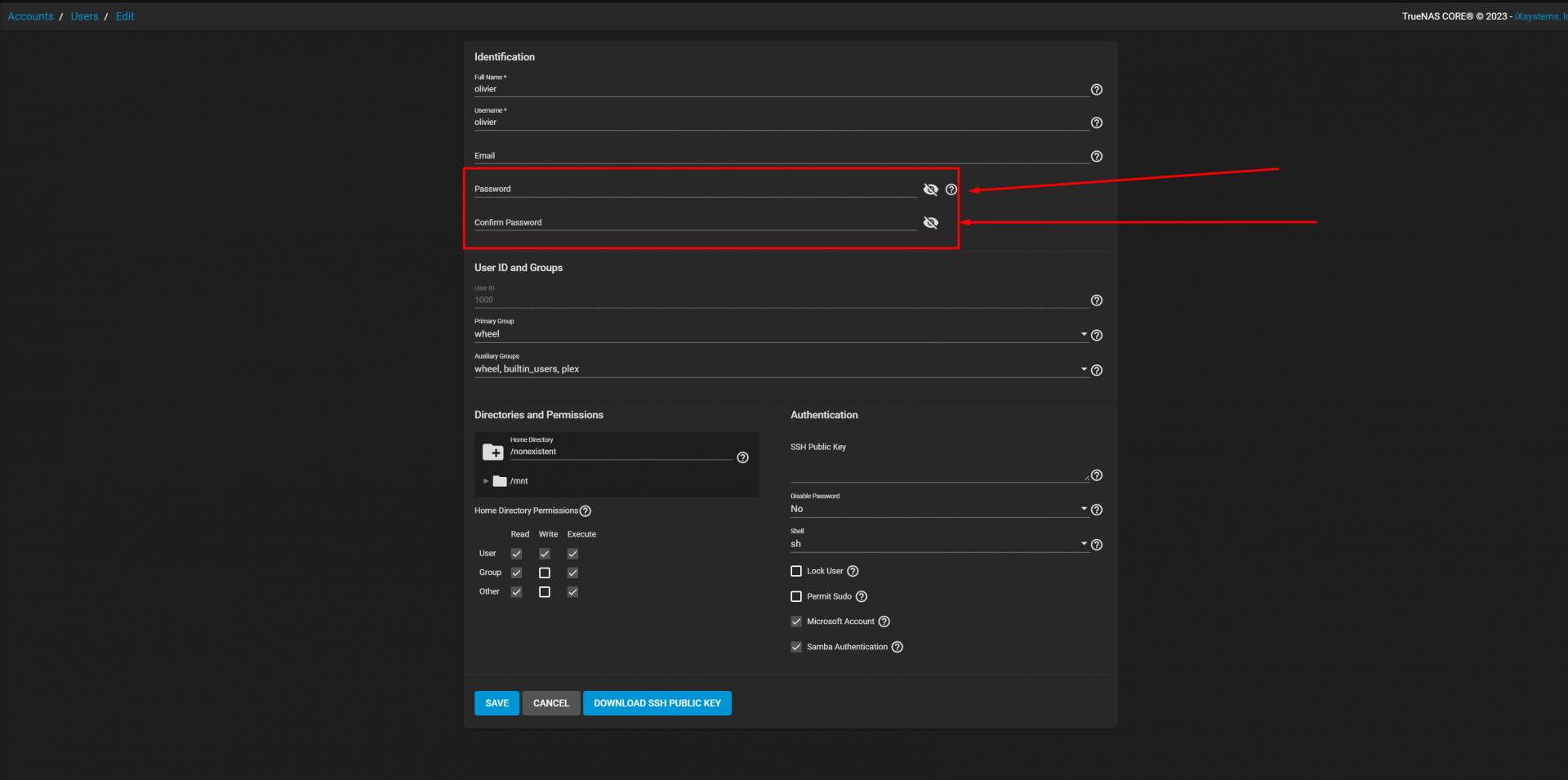Viewport: 1568px width, 780px height.
Task: Click help icon beside Email field
Action: [1096, 156]
